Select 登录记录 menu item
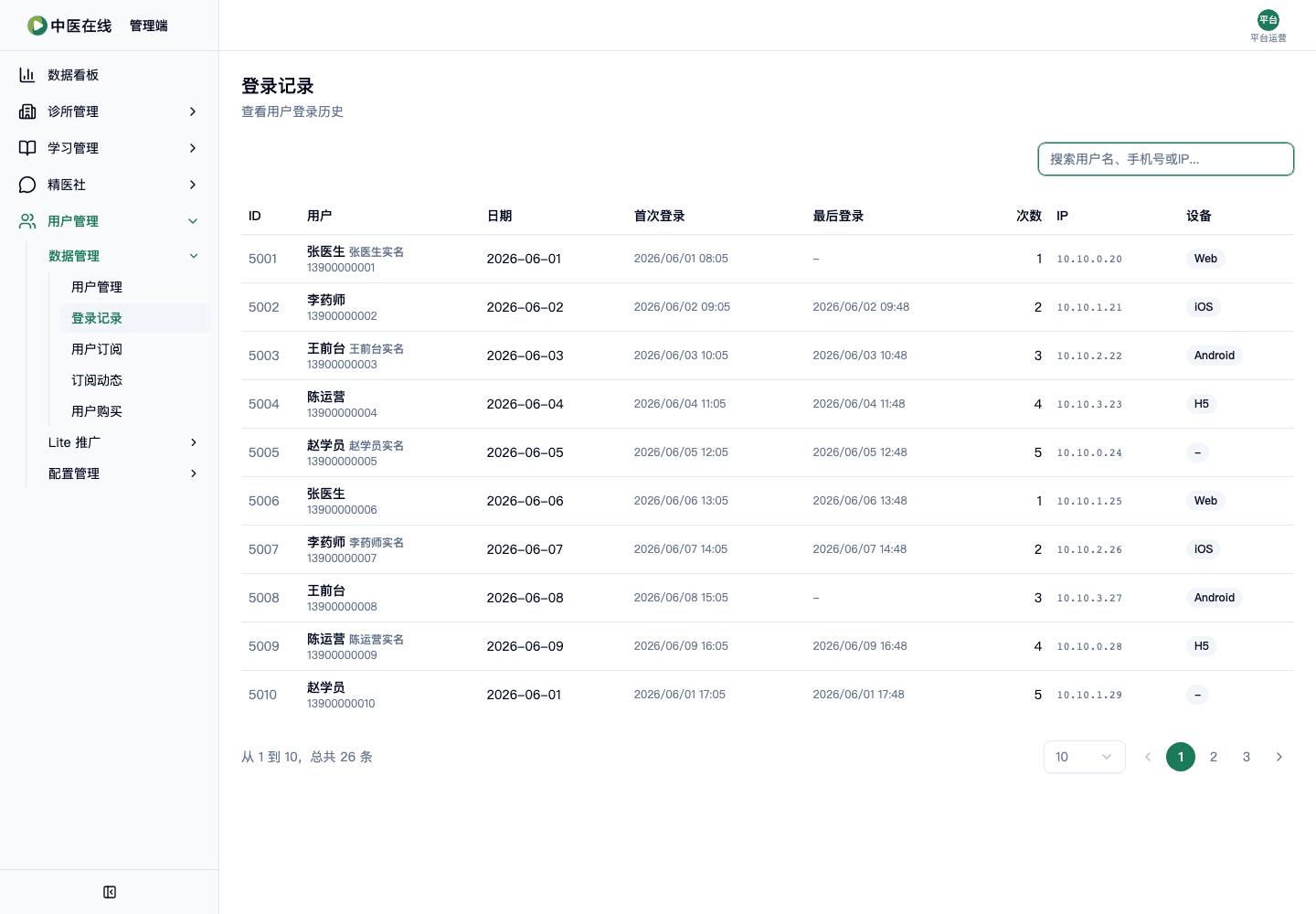The height and width of the screenshot is (914, 1316). pos(135,318)
